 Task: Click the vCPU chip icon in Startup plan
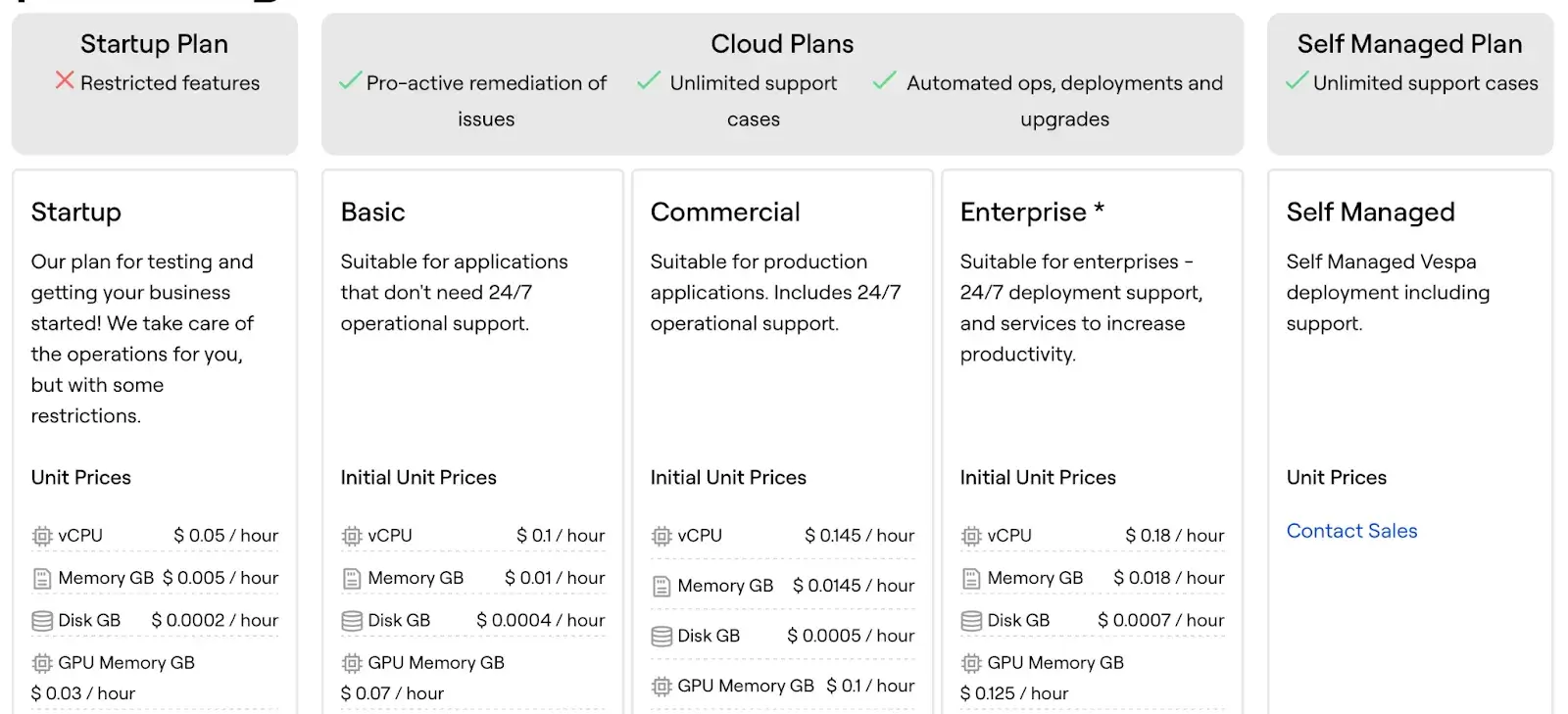tap(42, 536)
